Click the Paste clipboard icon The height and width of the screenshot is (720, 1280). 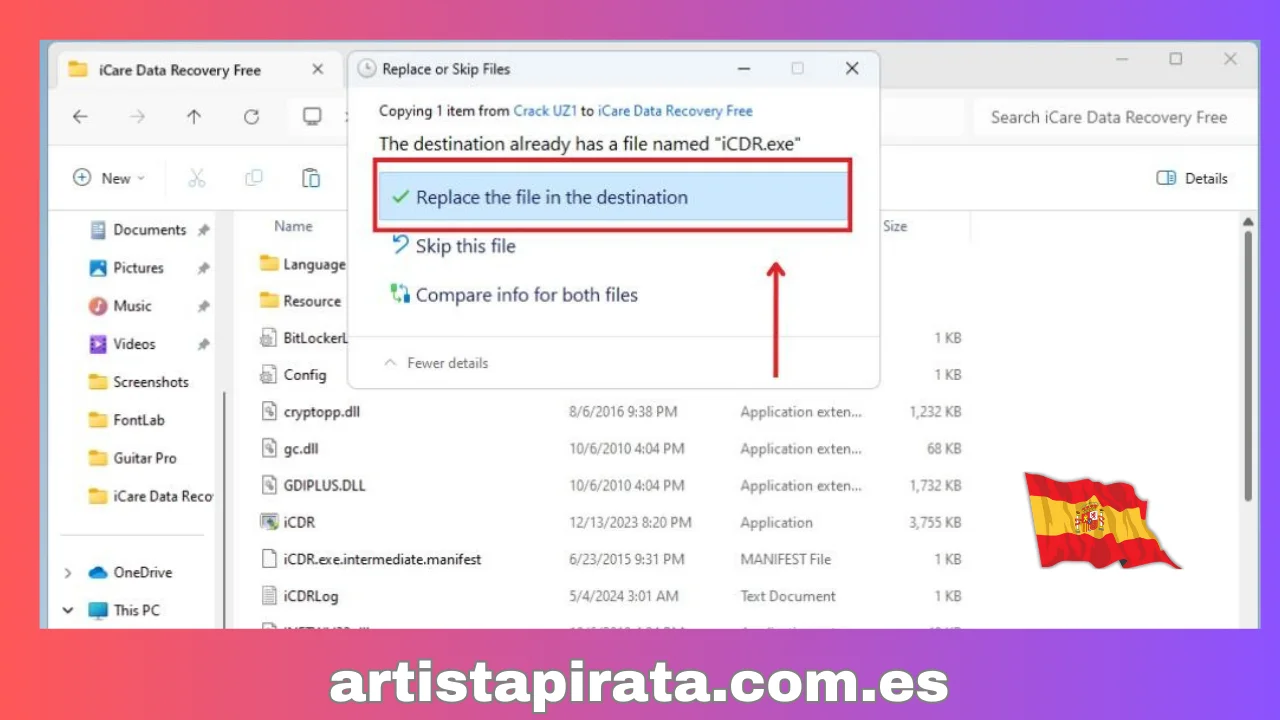[311, 178]
